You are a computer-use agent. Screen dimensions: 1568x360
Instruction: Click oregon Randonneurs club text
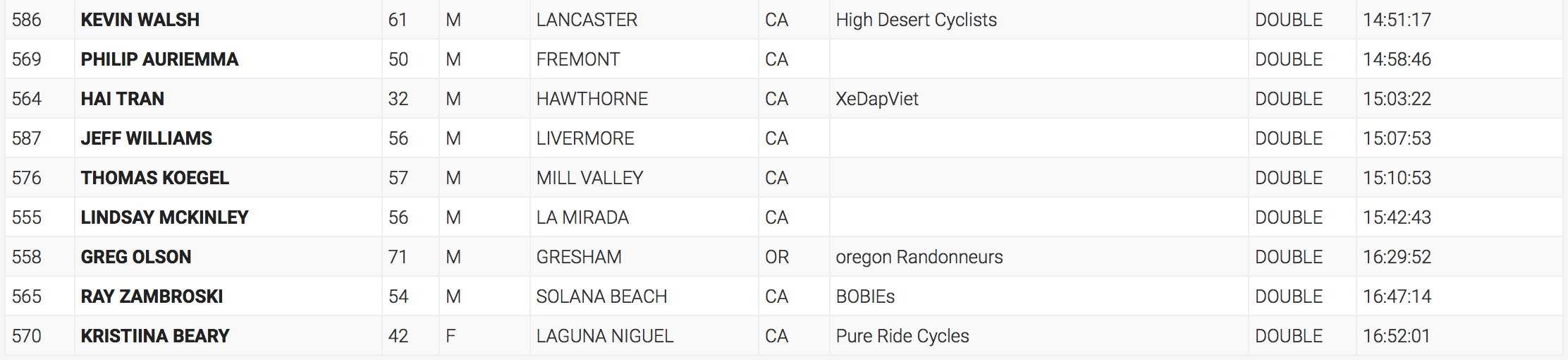919,257
